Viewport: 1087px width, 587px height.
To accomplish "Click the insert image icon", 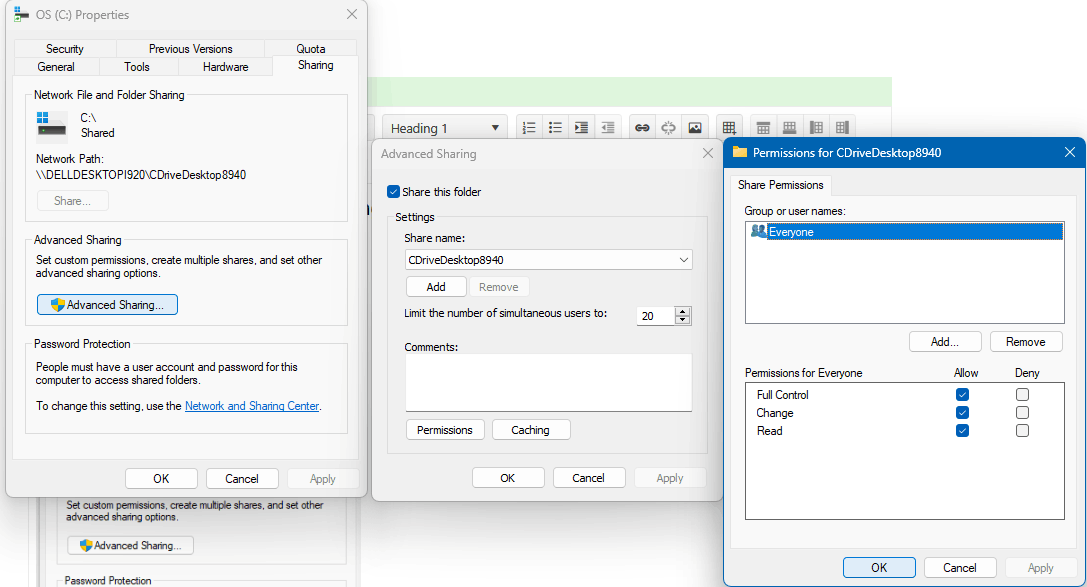I will (695, 128).
